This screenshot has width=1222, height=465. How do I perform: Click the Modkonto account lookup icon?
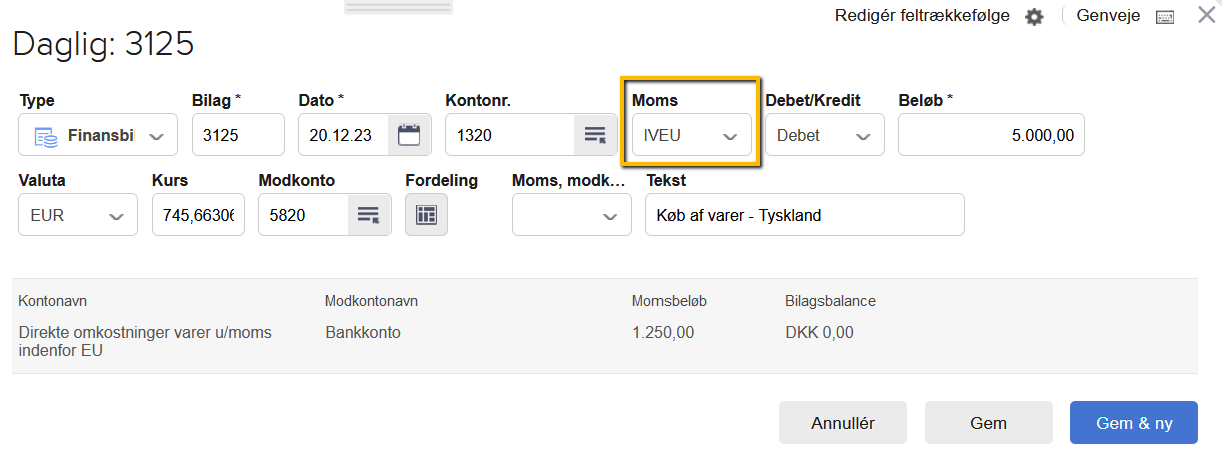coord(368,215)
